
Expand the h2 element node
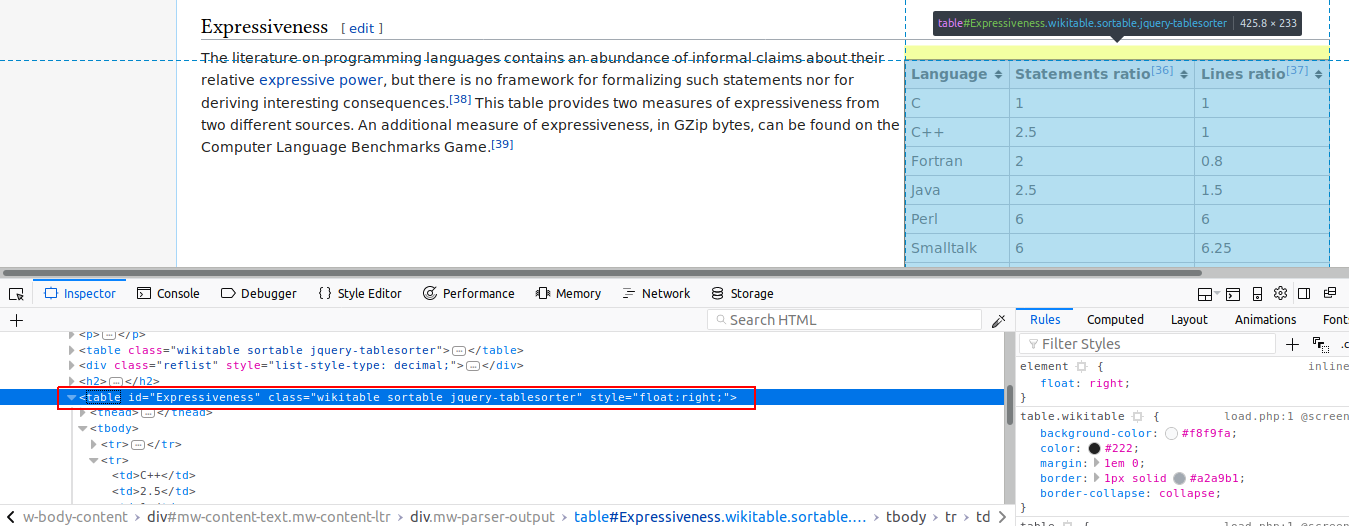pyautogui.click(x=72, y=382)
